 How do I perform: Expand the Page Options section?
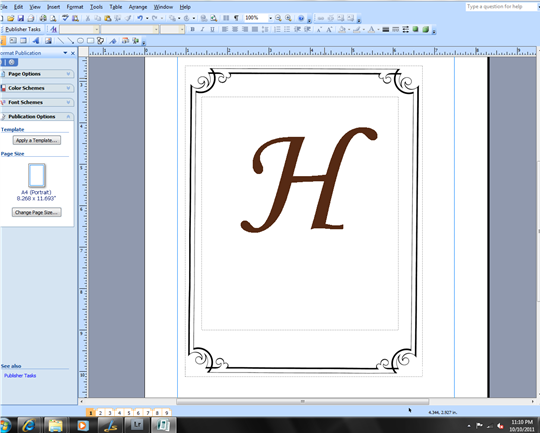coord(37,74)
